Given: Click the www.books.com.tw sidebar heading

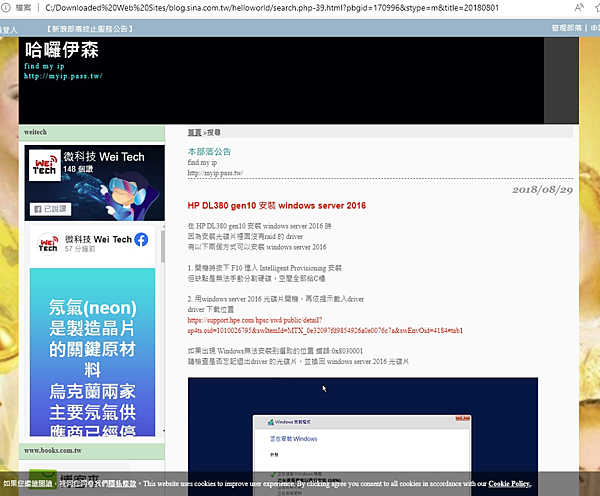Looking at the screenshot, I should click(53, 450).
